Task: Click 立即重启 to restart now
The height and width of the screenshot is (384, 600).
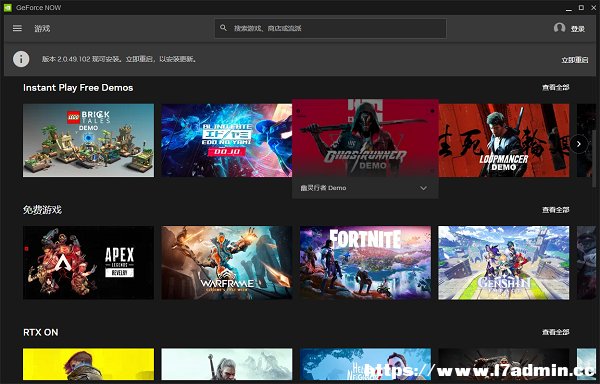Action: pos(575,60)
